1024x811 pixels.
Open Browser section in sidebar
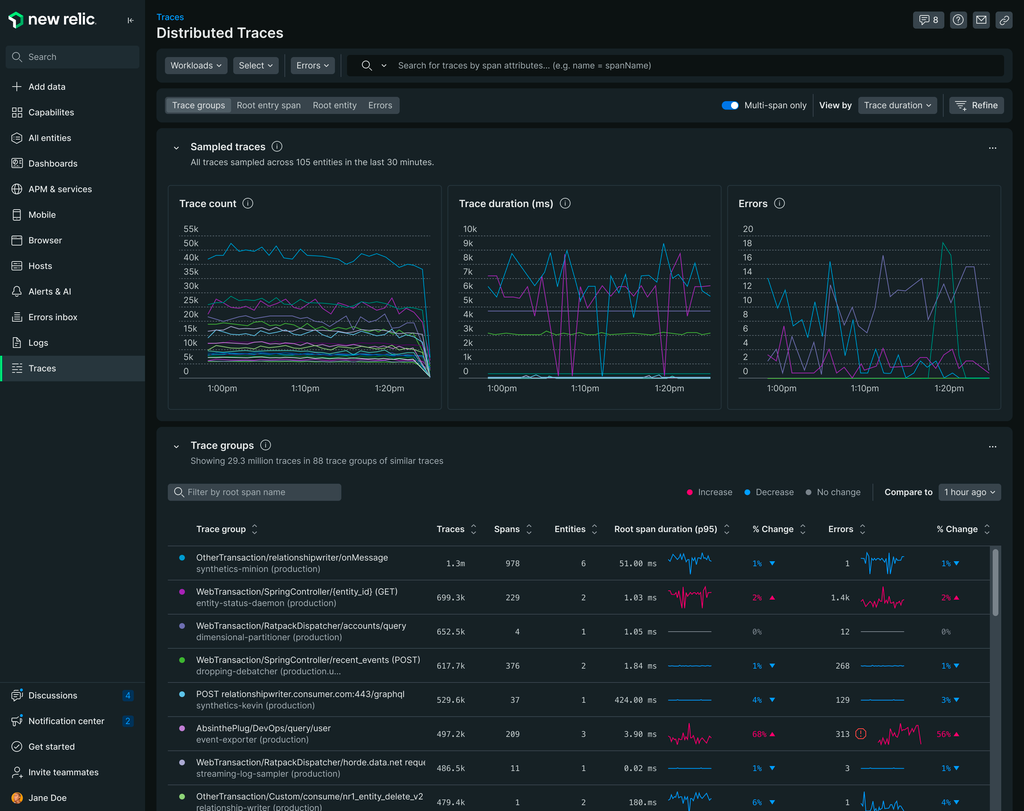point(72,240)
